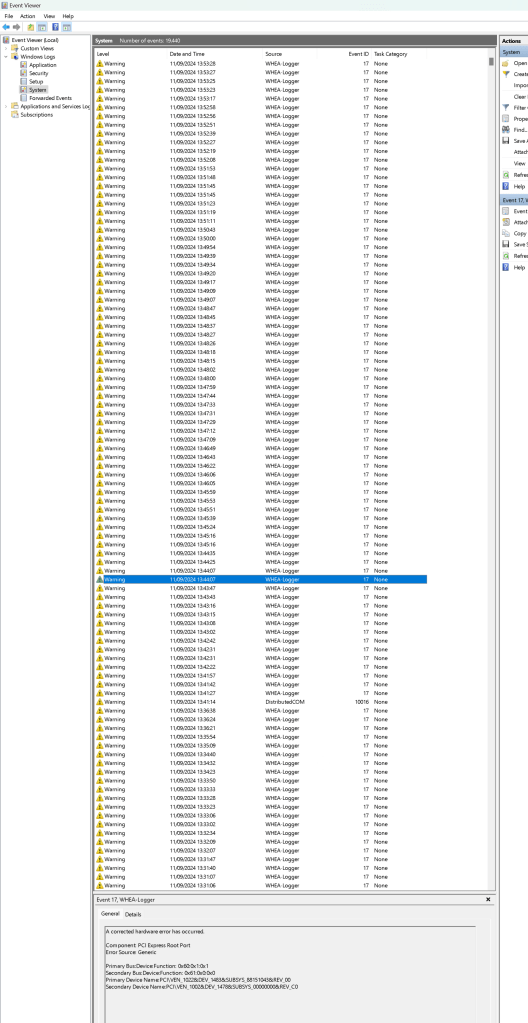Click the Back arrow in the toolbar
Screen dimensions: 528x1023
pyautogui.click(x=6, y=27)
